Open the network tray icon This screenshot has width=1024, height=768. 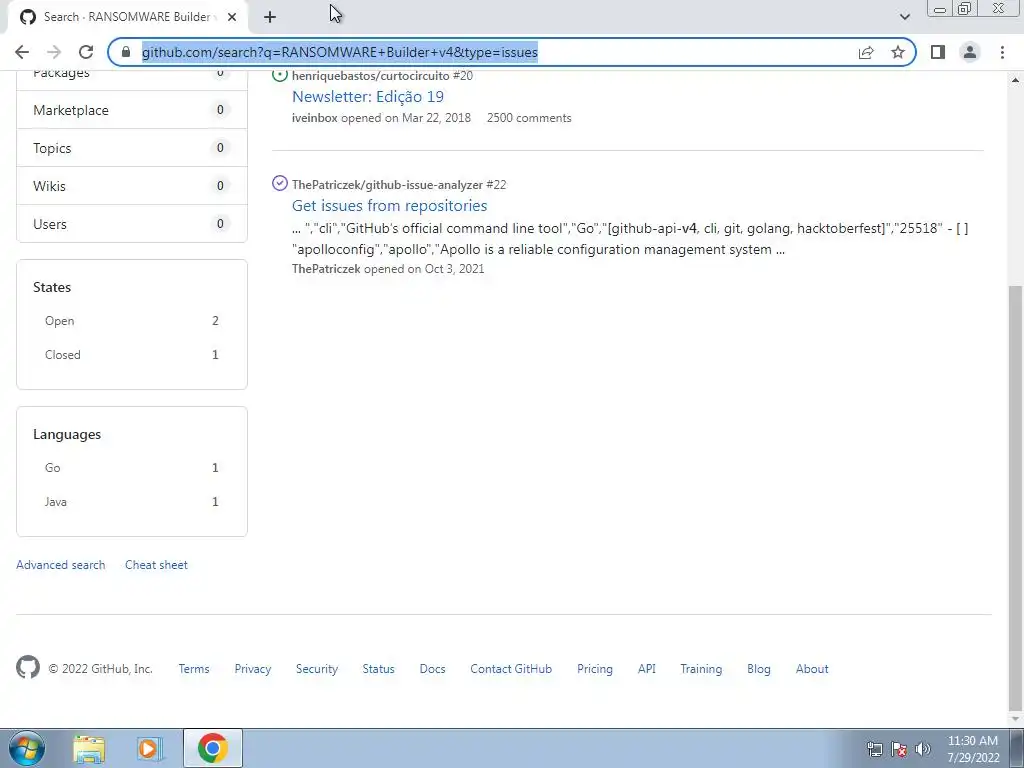point(874,749)
